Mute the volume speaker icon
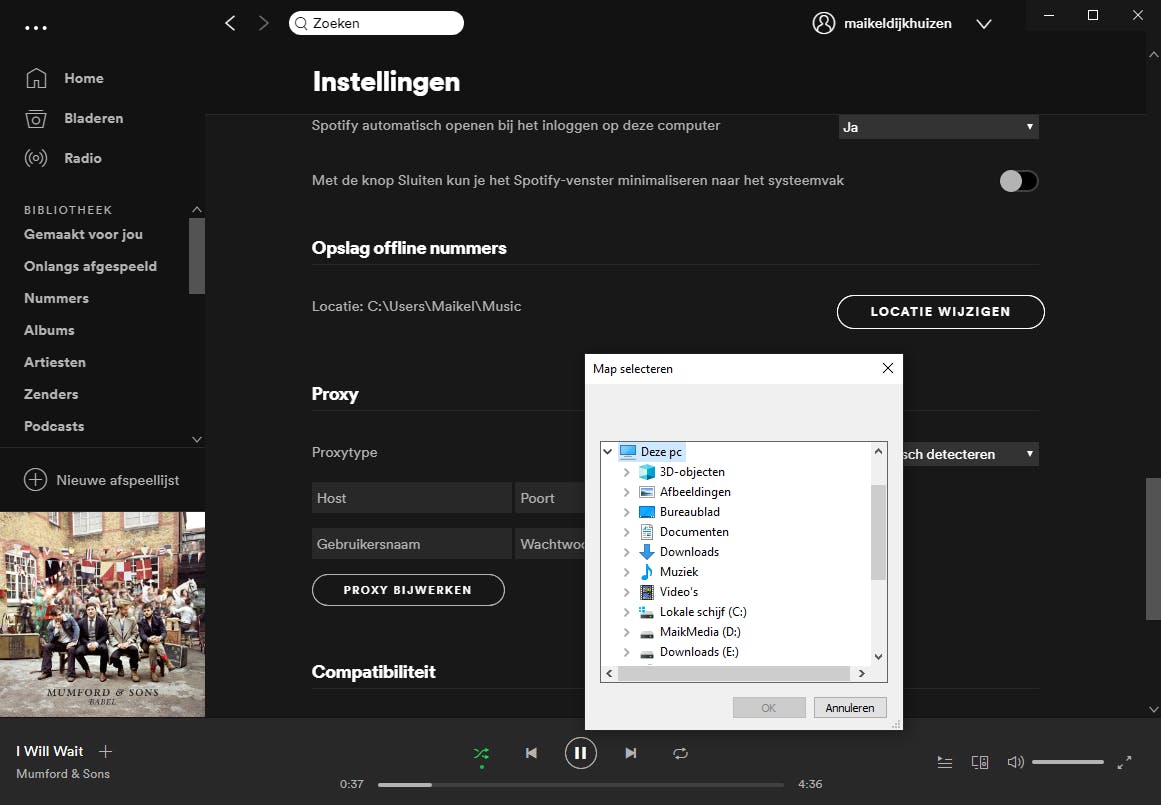1161x805 pixels. tap(1015, 762)
